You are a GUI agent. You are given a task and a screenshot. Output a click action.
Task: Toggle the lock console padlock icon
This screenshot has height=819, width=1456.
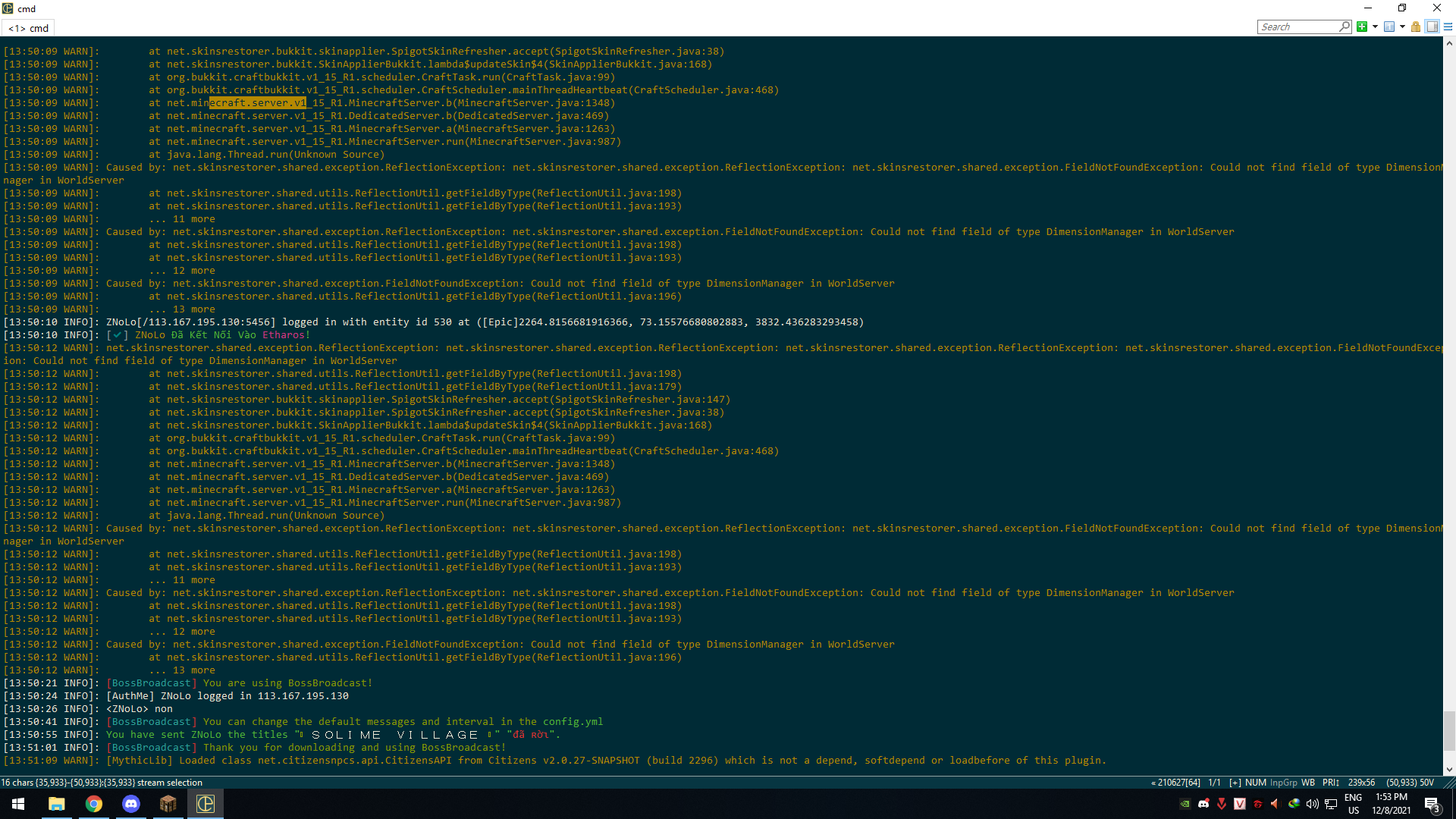1415,27
